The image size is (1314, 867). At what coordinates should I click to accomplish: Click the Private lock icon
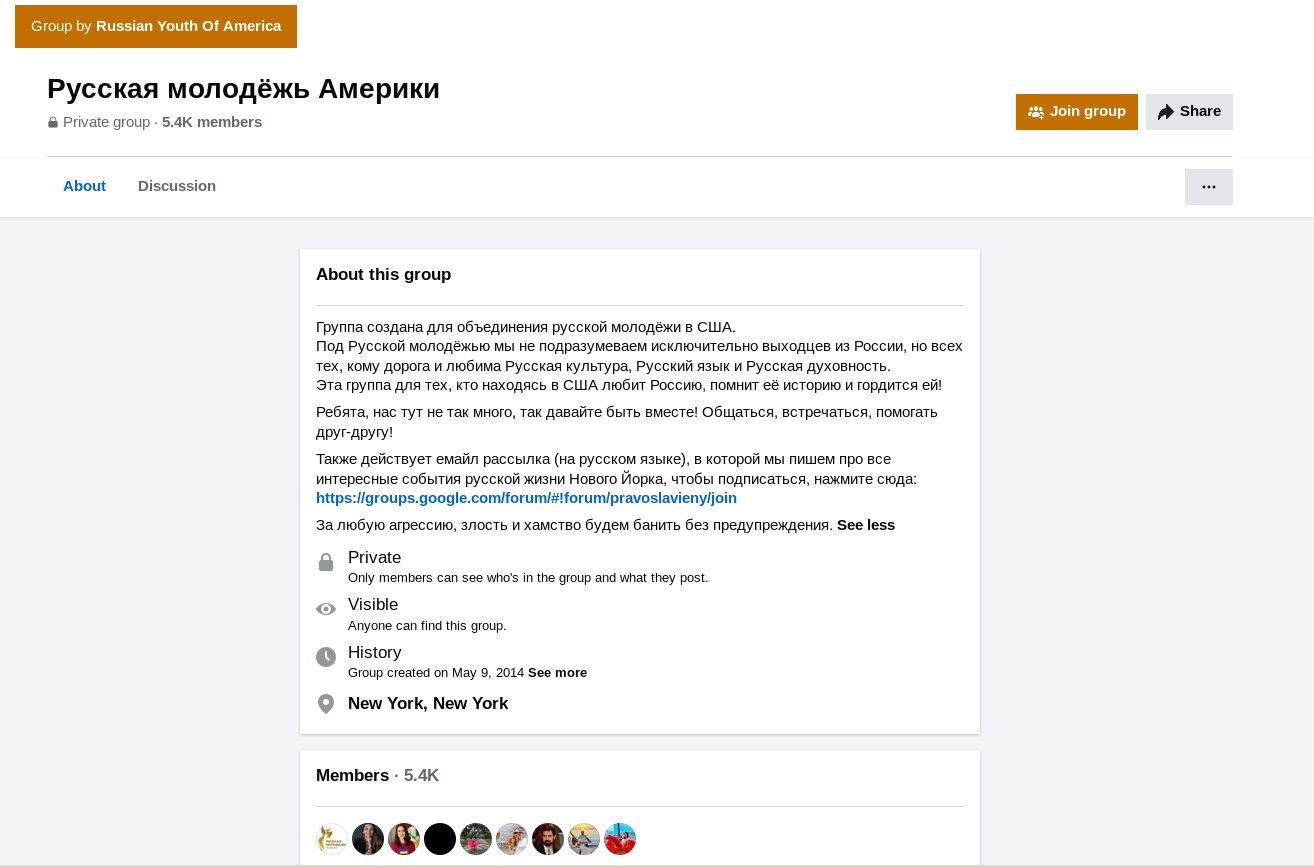click(x=326, y=563)
